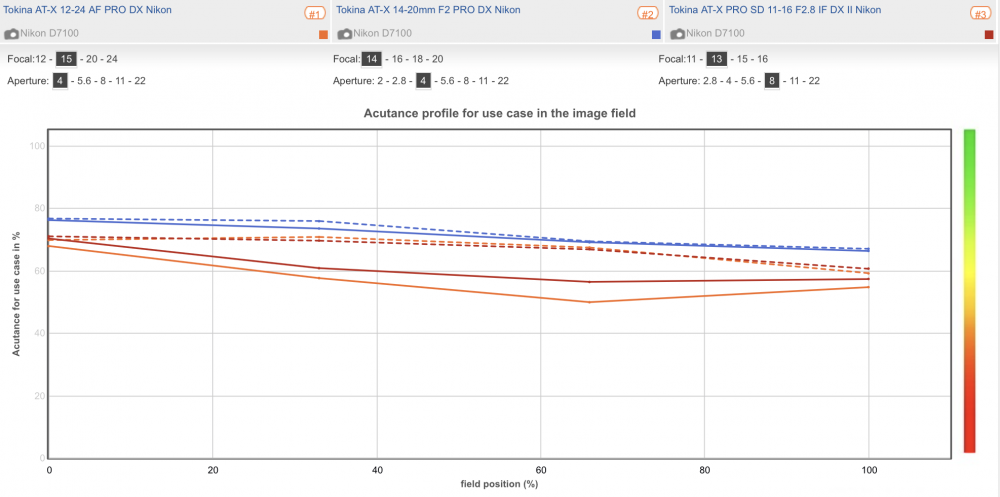Click the orange legend swatch for lens #1
The image size is (1000, 497).
[x=323, y=34]
